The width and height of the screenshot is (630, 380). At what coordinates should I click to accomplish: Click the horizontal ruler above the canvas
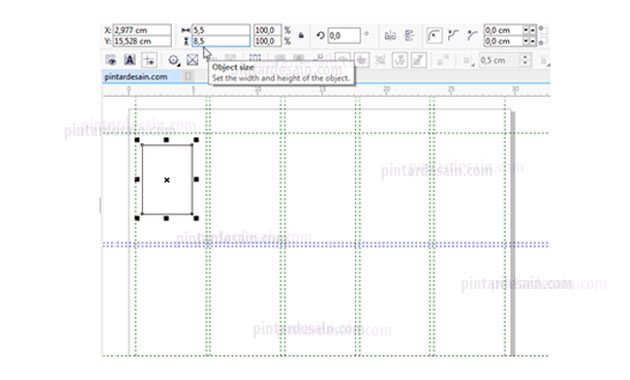coord(325,90)
